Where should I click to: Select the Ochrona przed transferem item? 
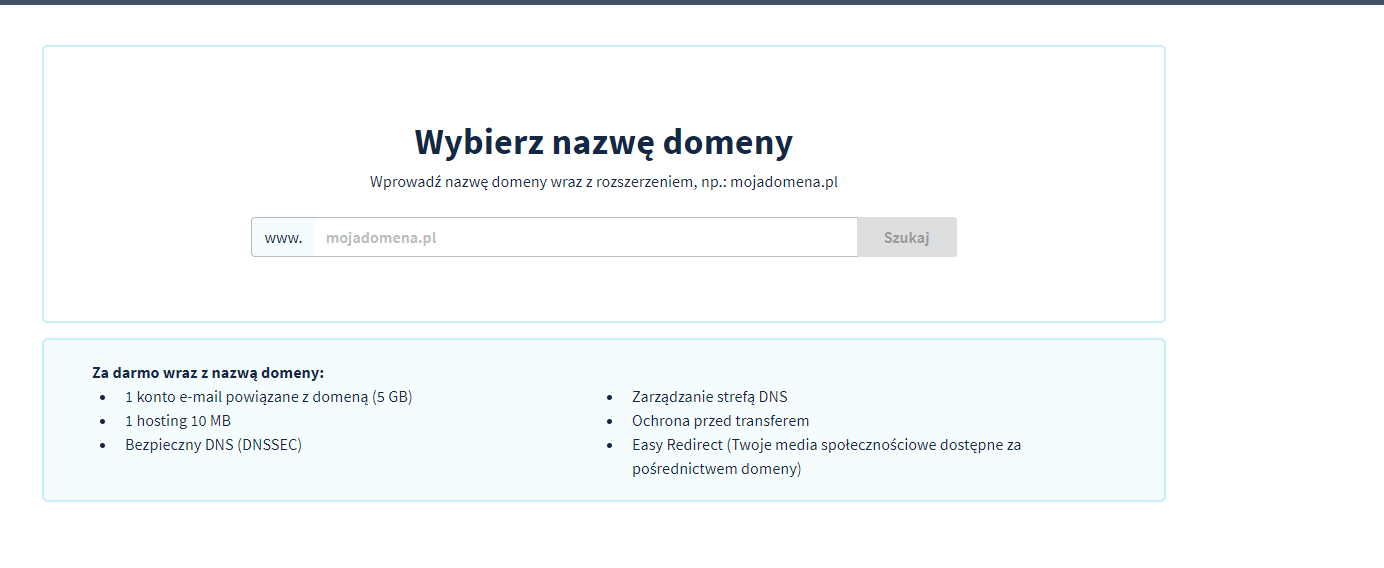pyautogui.click(x=720, y=420)
